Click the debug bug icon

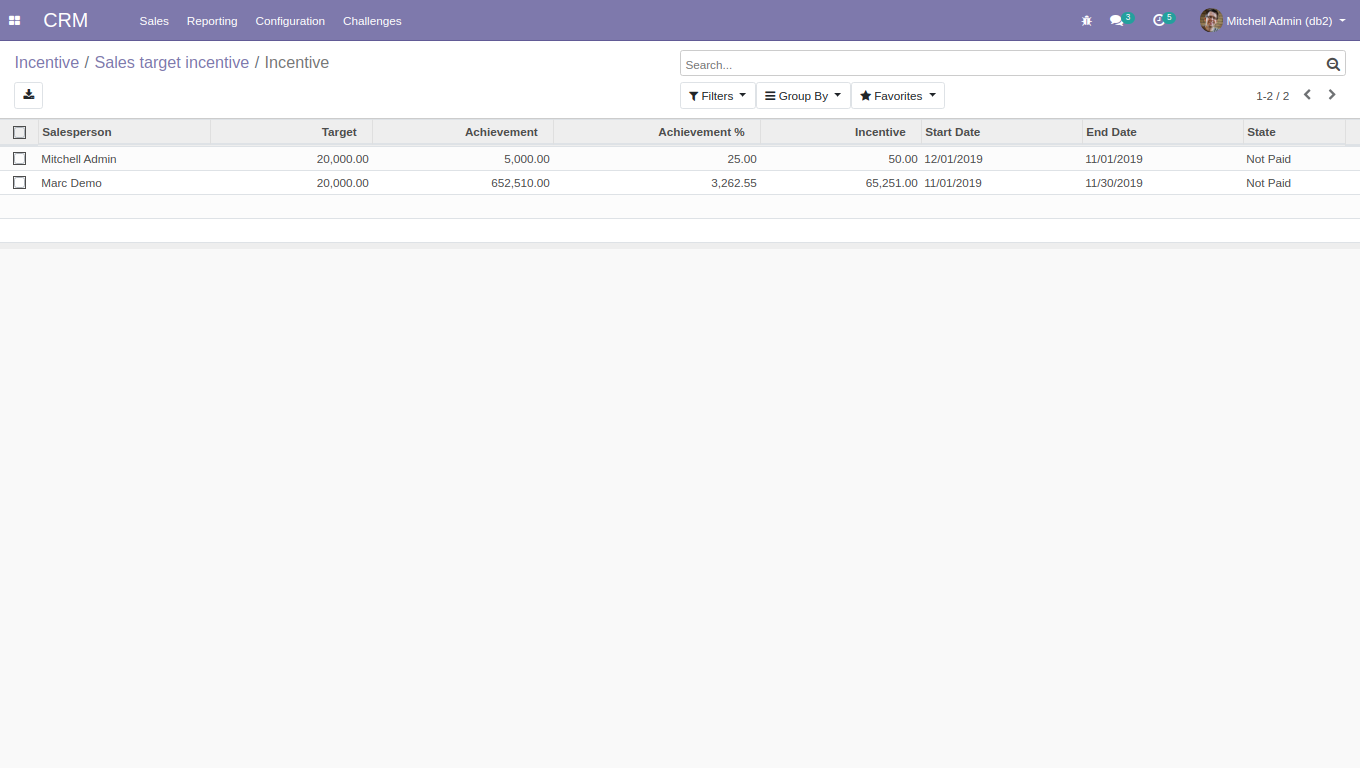click(x=1087, y=20)
